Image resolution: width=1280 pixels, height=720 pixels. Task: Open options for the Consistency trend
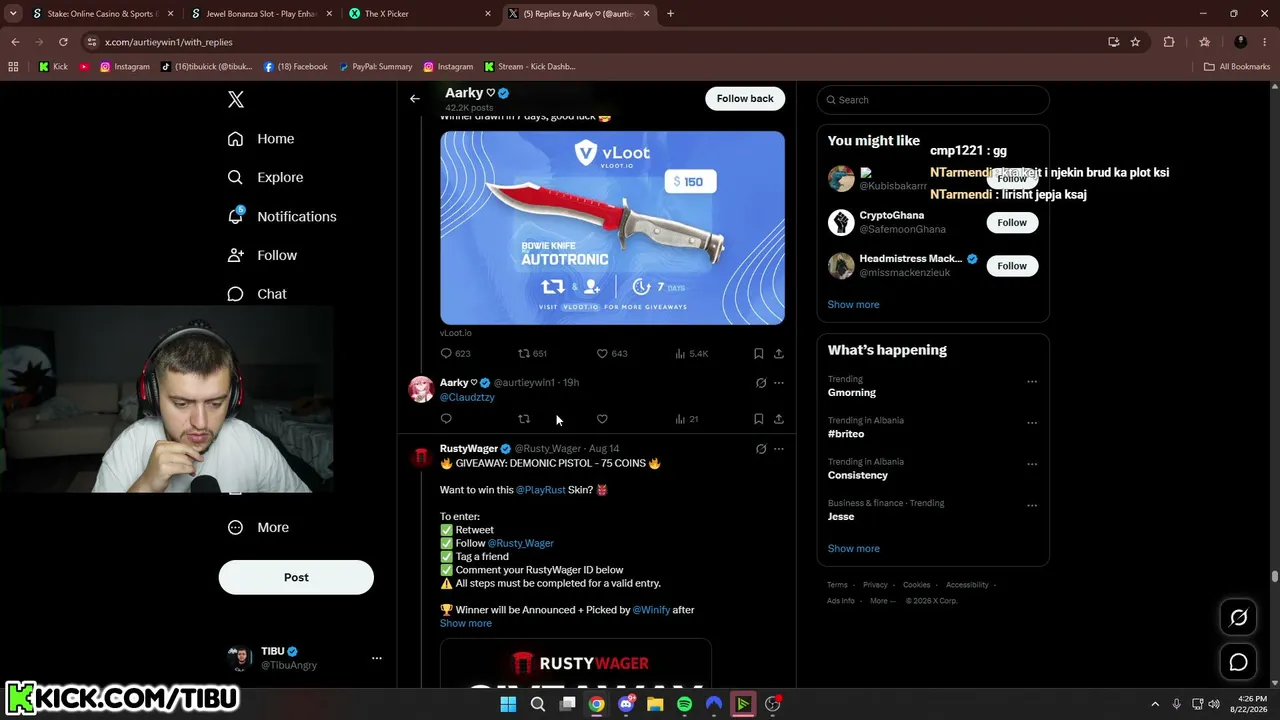tap(1032, 464)
